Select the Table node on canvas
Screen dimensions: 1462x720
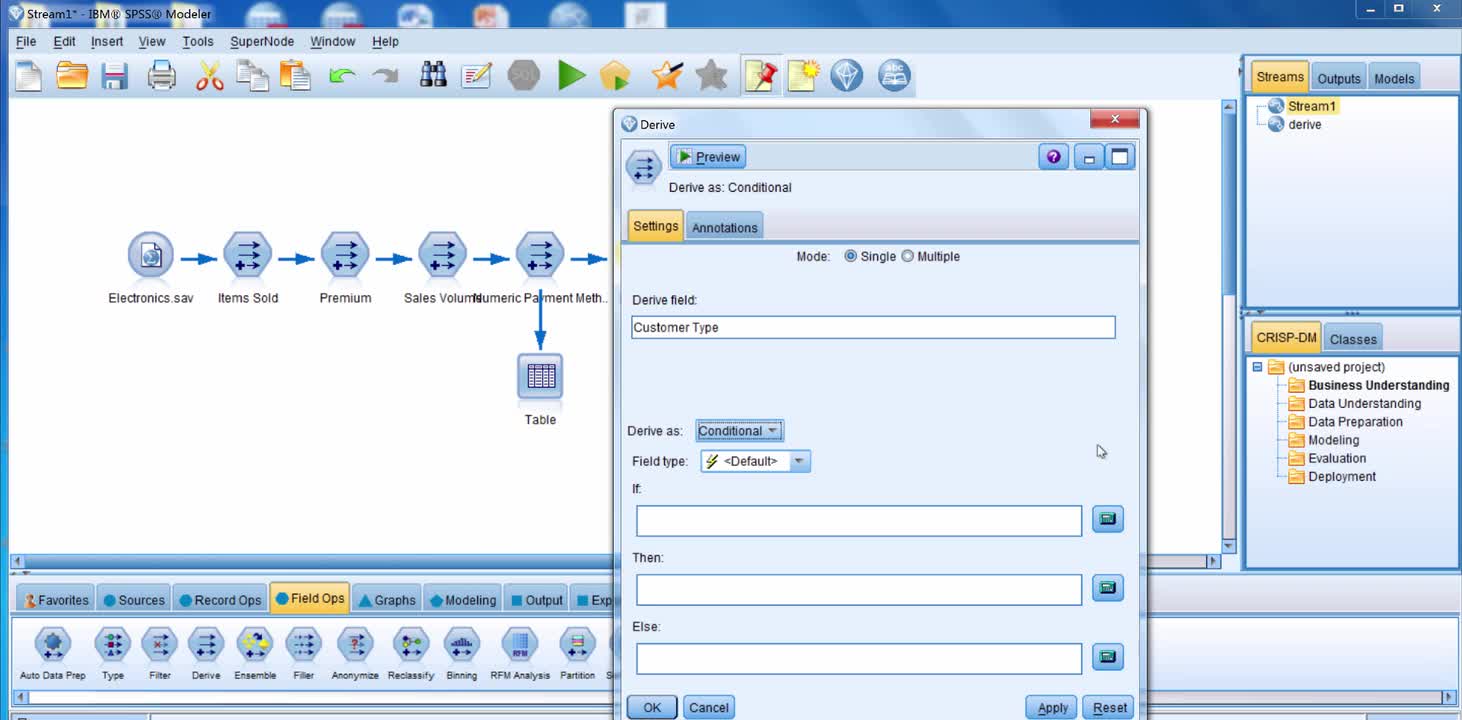[540, 377]
